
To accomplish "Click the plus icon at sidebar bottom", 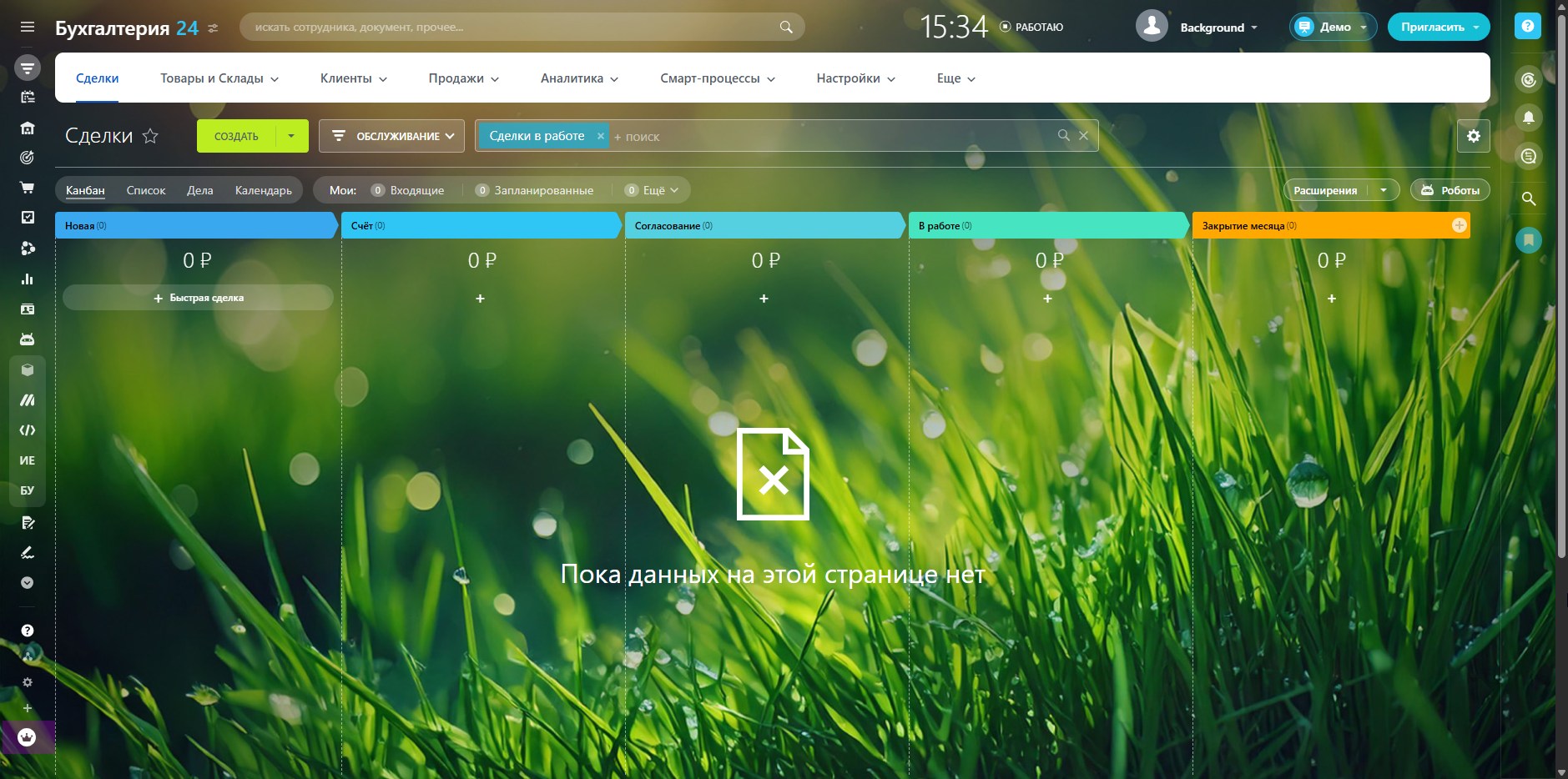I will [28, 708].
